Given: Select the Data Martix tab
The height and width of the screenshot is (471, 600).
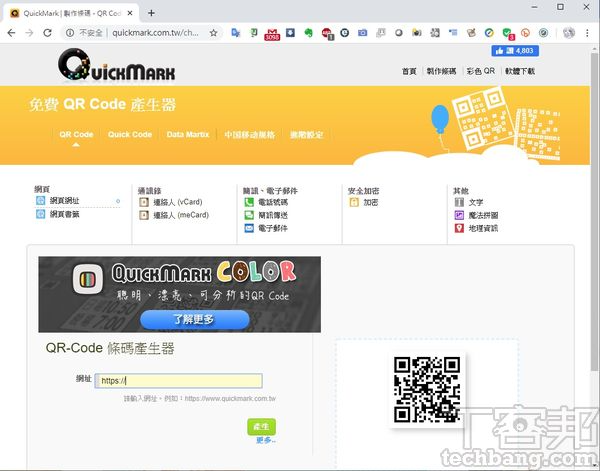Looking at the screenshot, I should [188, 135].
